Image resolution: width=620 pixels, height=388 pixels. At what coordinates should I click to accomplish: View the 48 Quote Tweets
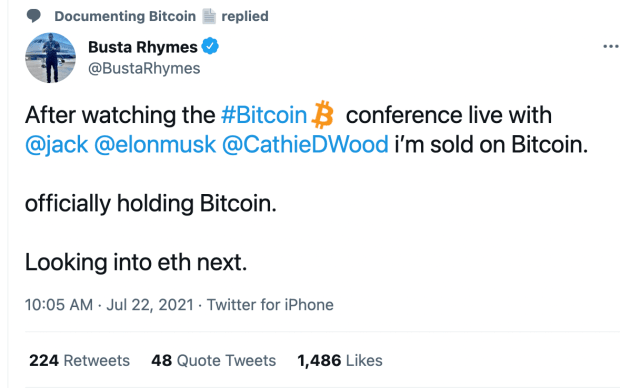(x=214, y=361)
